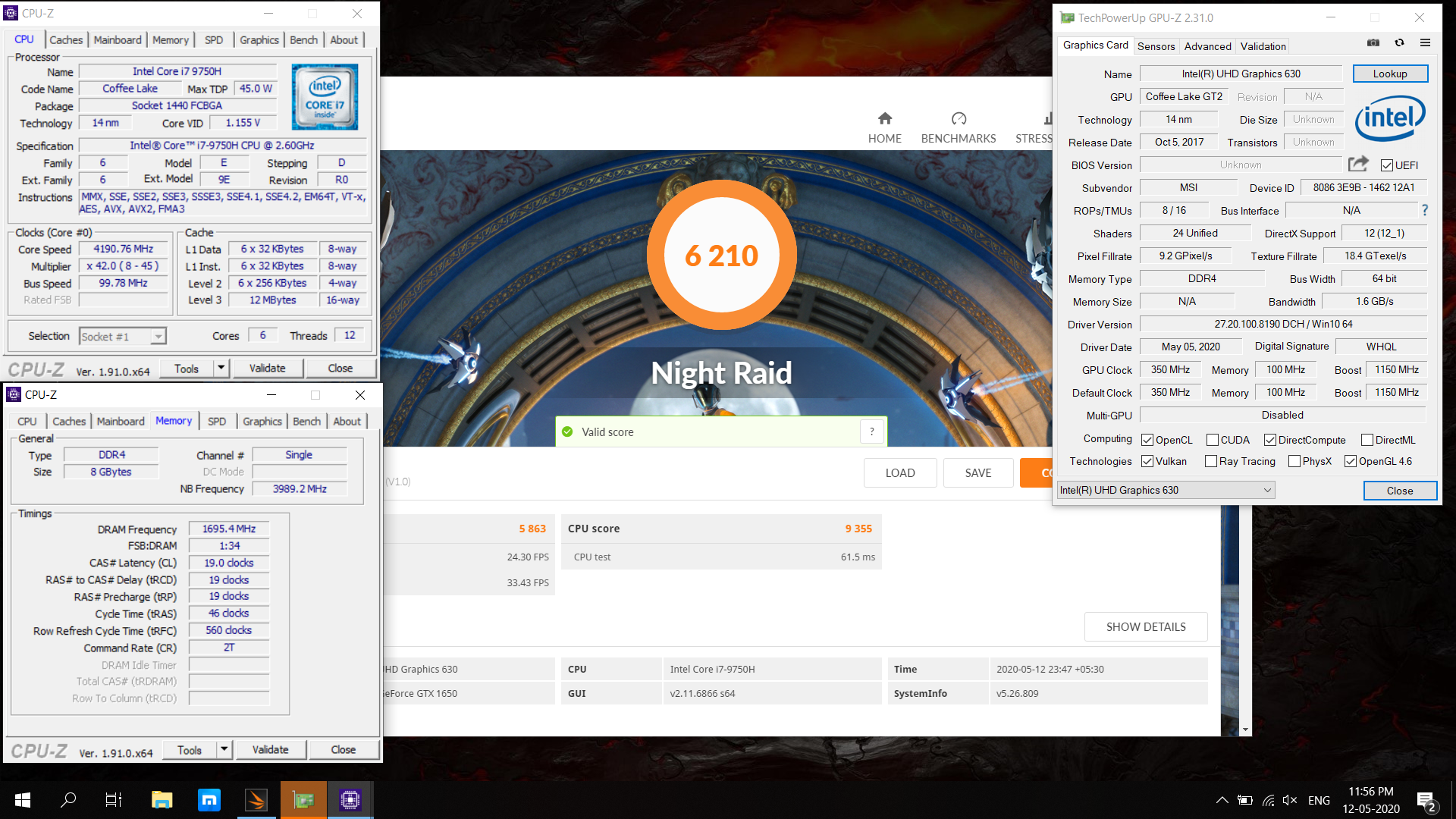Click Close button in GPU-Z

(1400, 491)
